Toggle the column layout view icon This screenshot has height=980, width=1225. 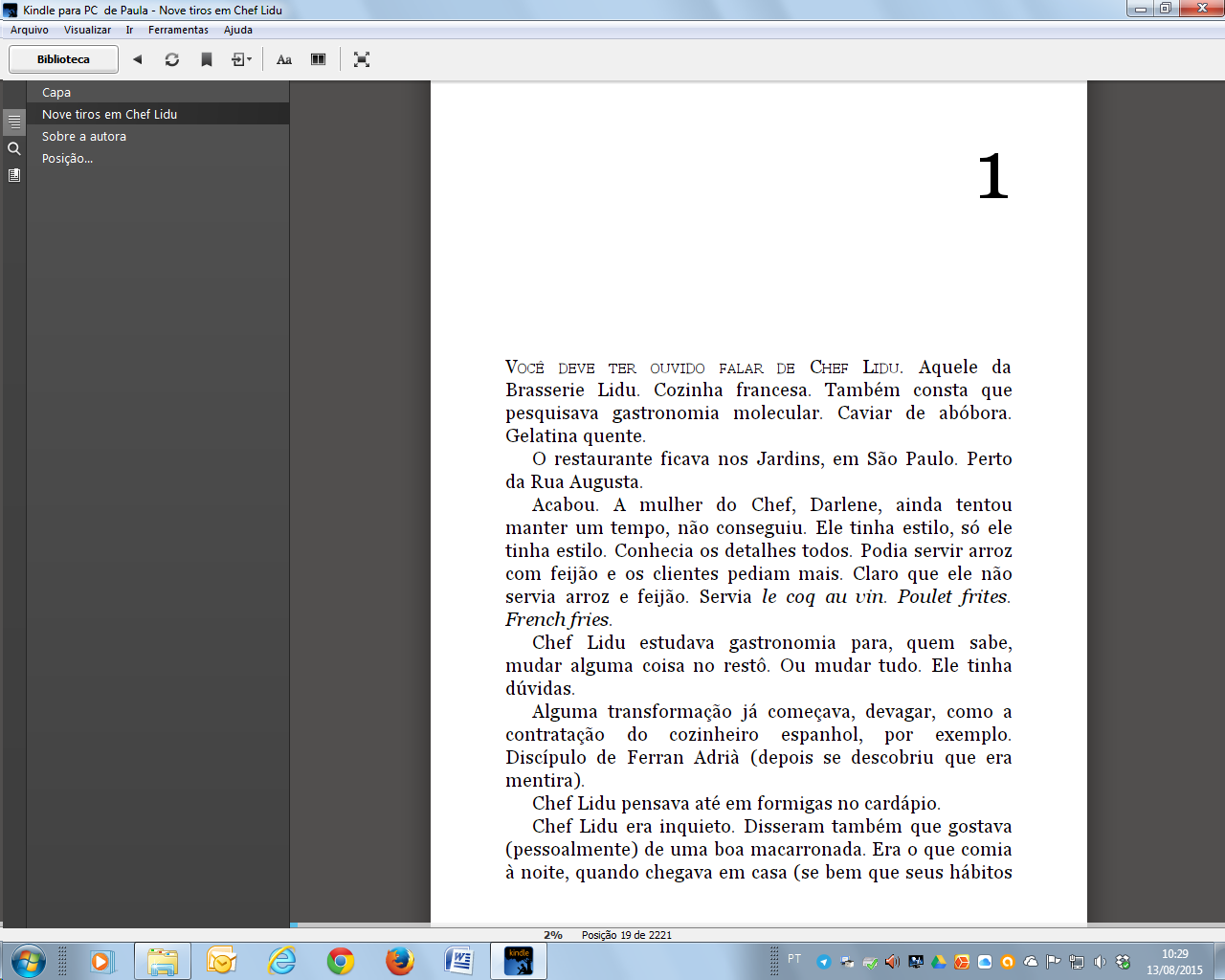point(319,59)
